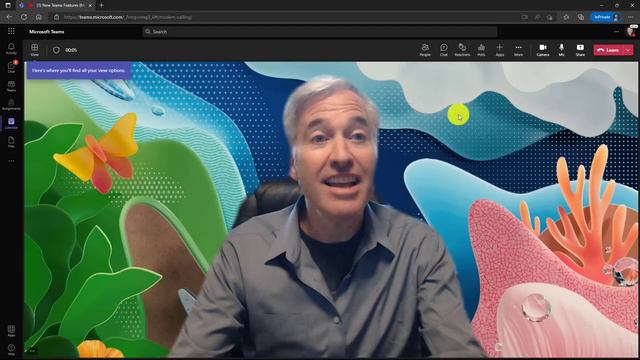Open Files in the left sidebar
Viewport: 640px width, 360px height.
pos(11,142)
